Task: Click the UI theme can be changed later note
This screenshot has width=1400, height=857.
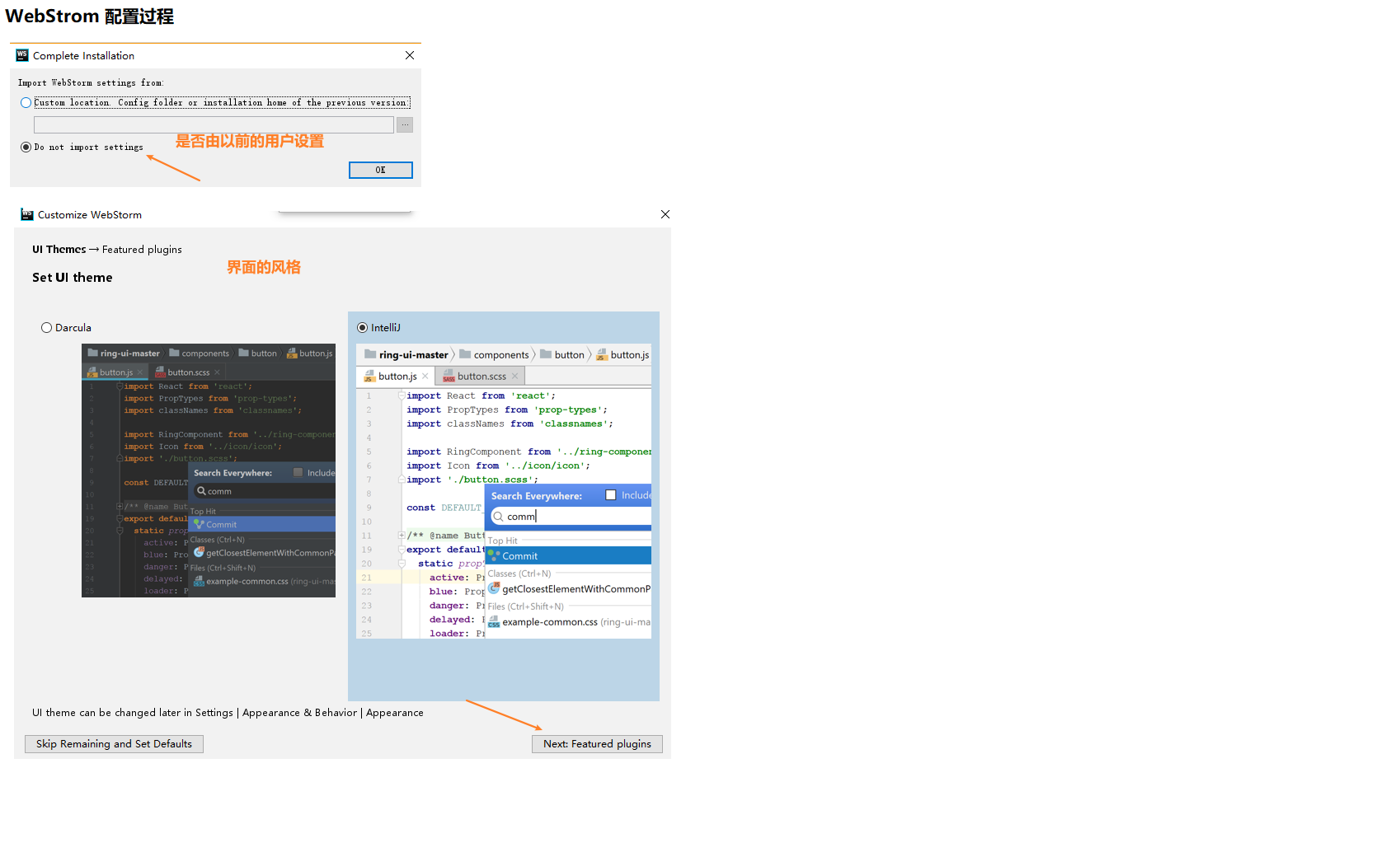Action: [x=228, y=713]
